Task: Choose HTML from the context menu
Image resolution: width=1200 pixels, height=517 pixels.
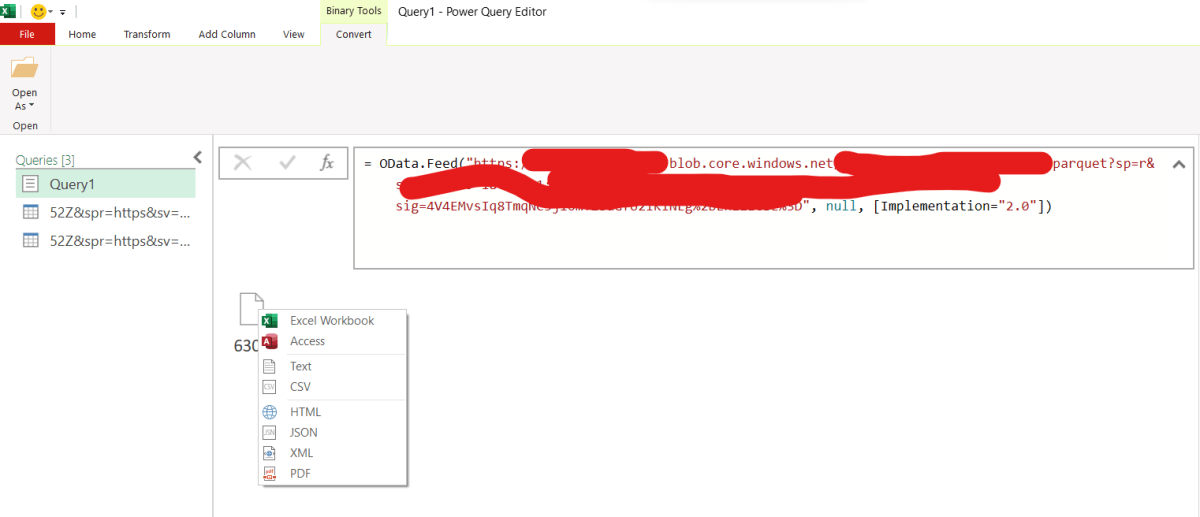Action: (332, 412)
